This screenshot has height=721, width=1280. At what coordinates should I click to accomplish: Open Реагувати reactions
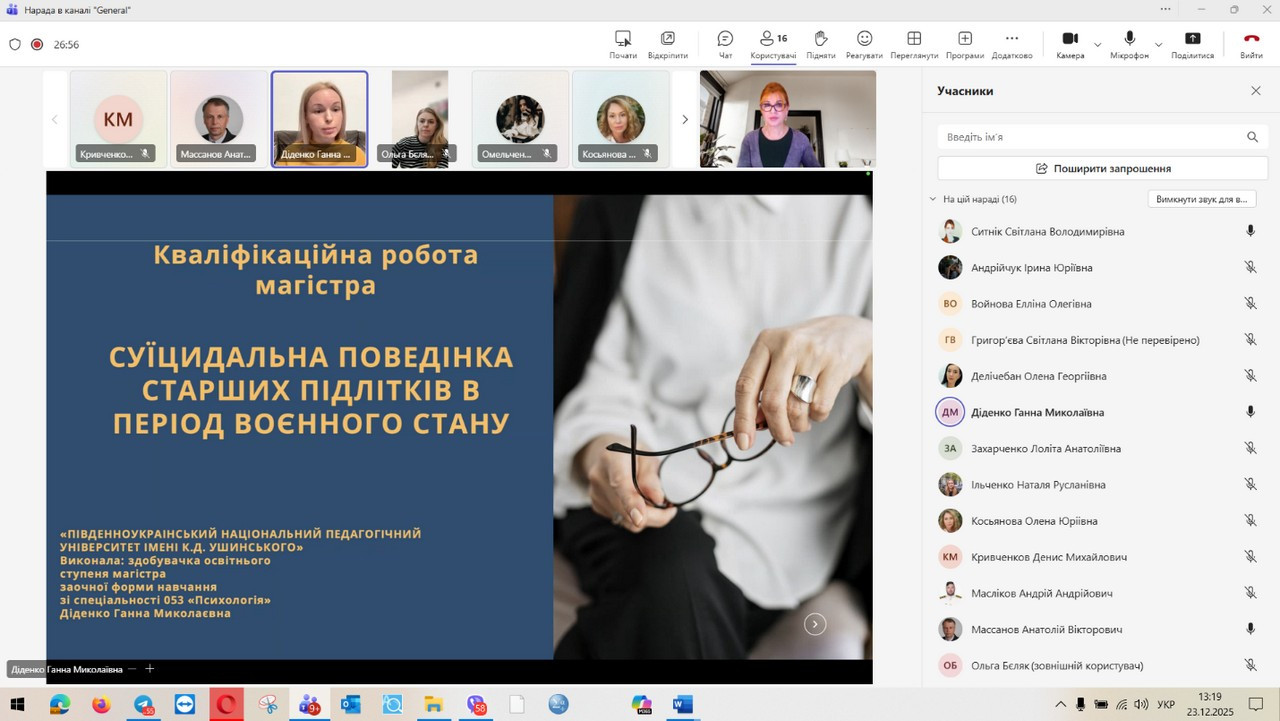point(864,44)
